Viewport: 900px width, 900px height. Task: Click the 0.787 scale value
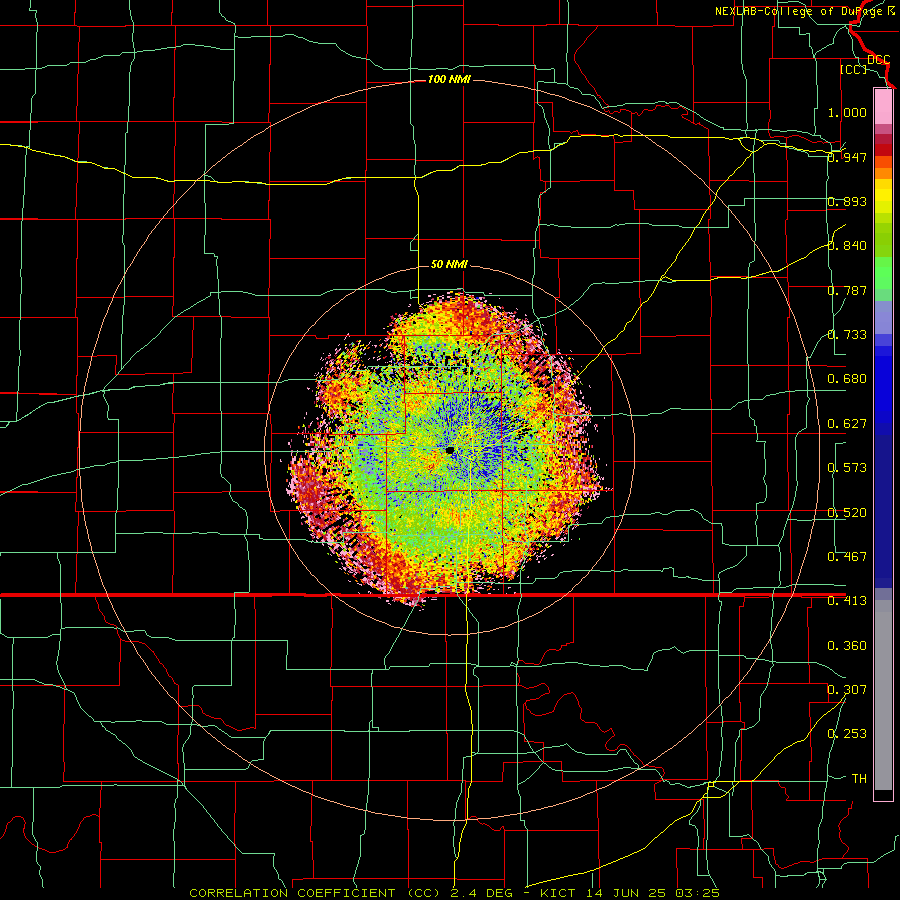click(x=847, y=290)
